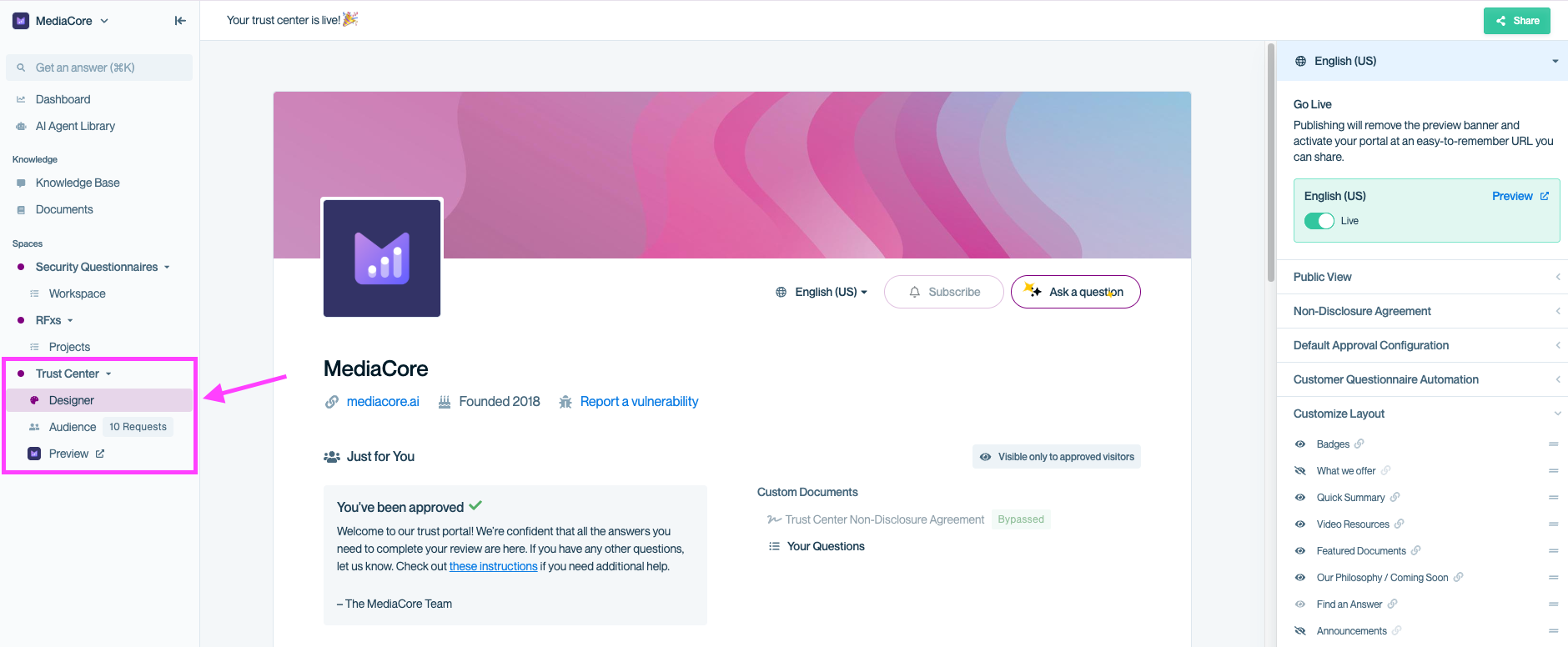Open the English (US) dropdown on the portal page
The height and width of the screenshot is (647, 1568).
click(x=822, y=292)
